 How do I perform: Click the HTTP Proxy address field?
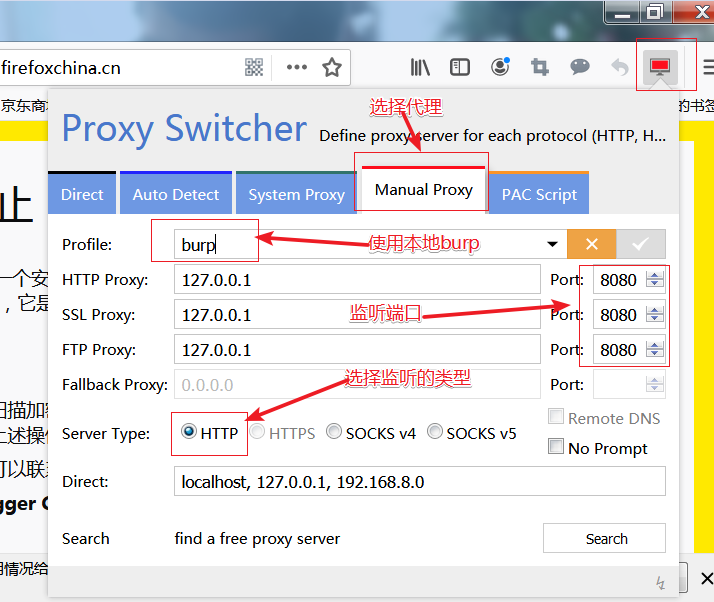coord(357,279)
